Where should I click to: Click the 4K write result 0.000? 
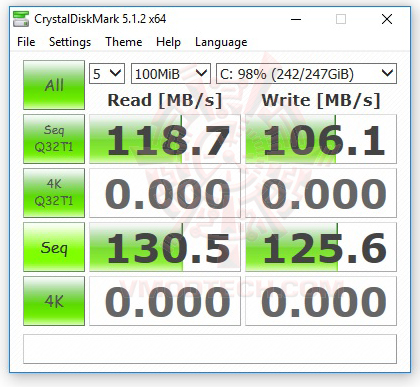coord(321,301)
